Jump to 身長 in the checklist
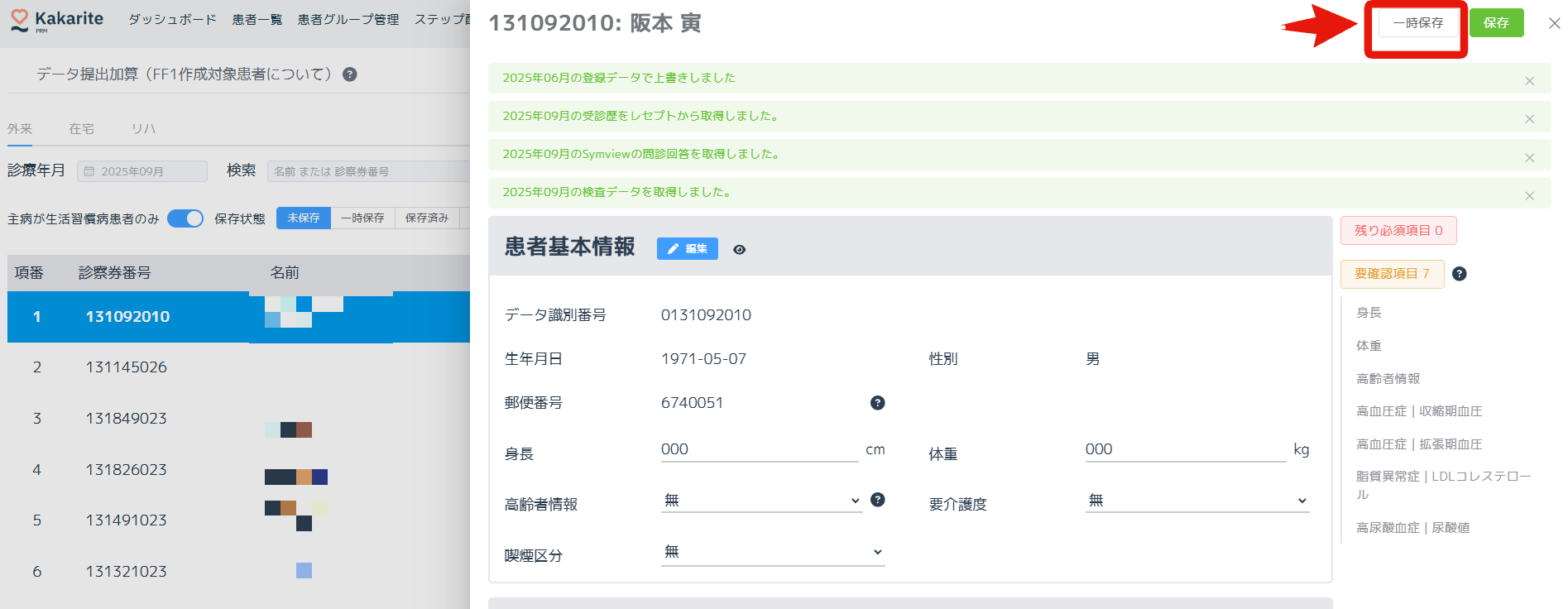The image size is (1568, 609). pyautogui.click(x=1369, y=313)
